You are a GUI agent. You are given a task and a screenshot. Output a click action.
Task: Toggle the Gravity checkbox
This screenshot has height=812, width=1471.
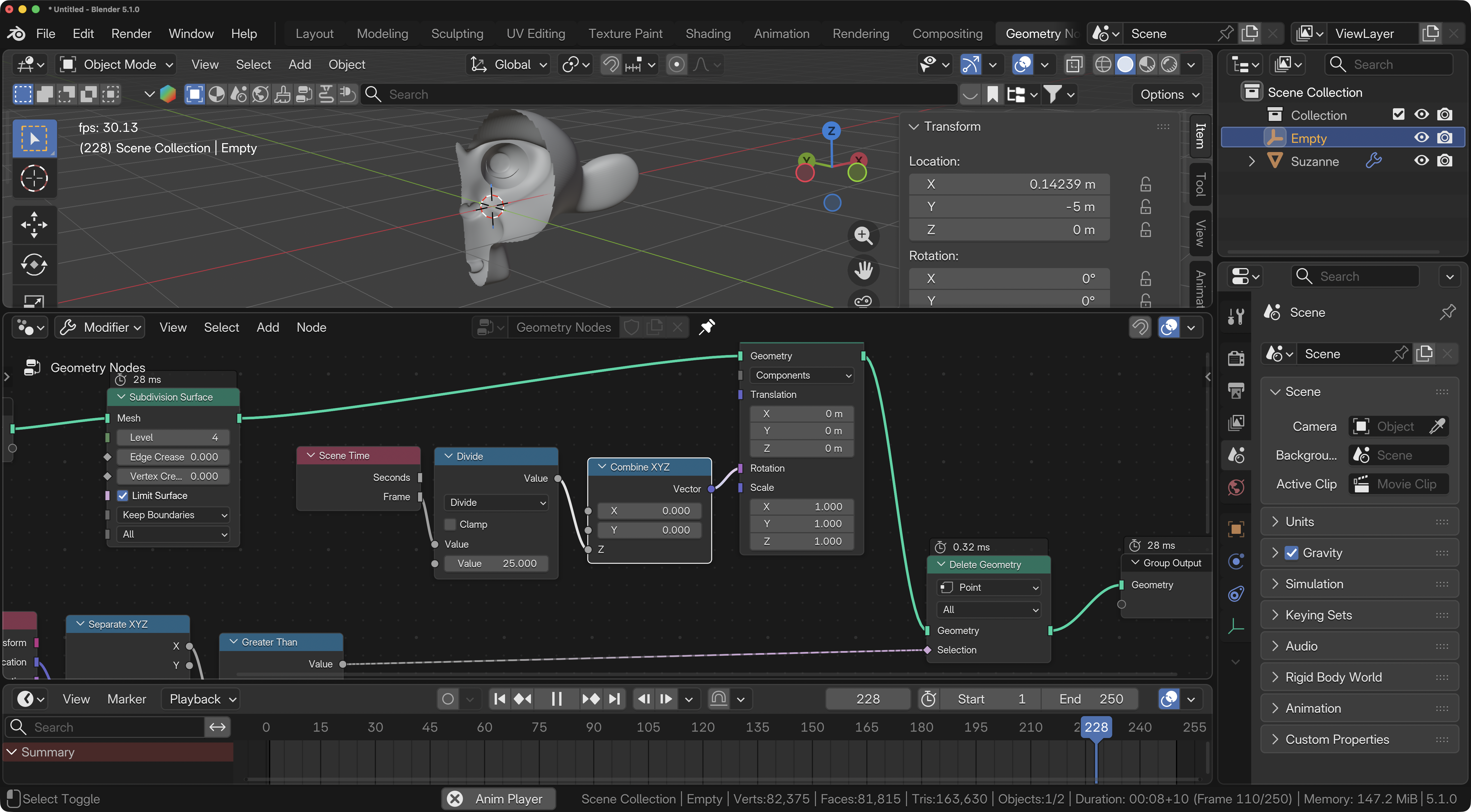click(x=1291, y=553)
